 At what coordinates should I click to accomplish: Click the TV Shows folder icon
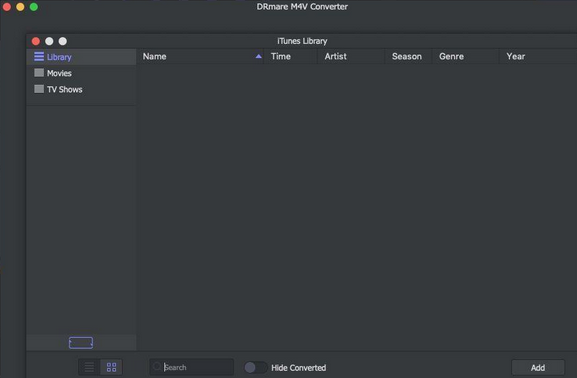(39, 89)
